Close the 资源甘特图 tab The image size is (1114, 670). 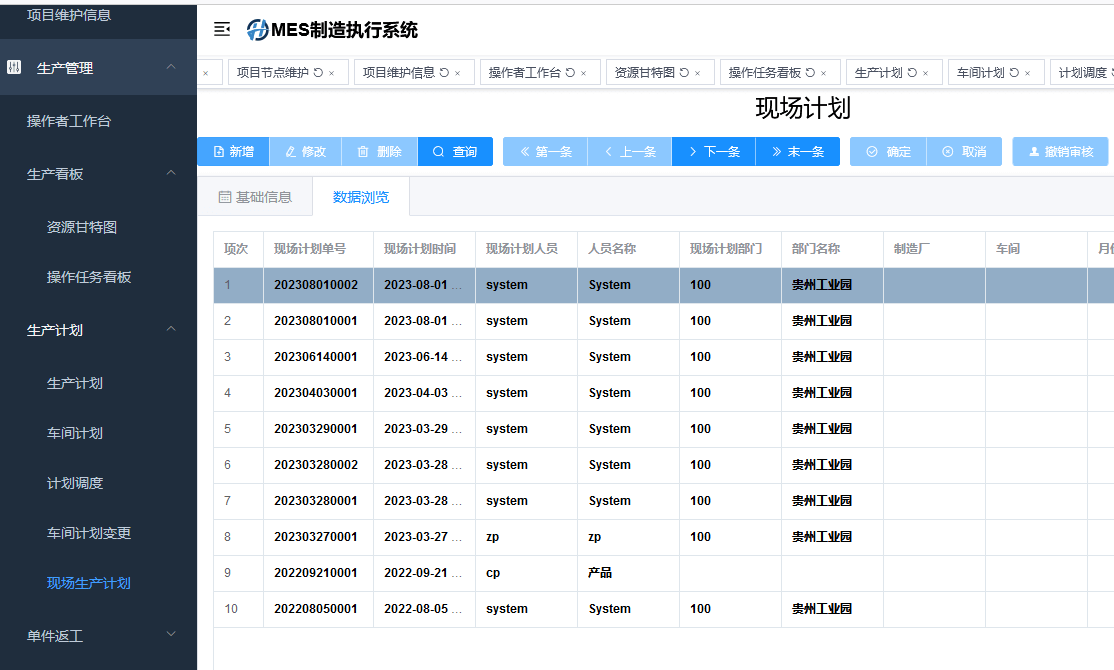tap(698, 73)
